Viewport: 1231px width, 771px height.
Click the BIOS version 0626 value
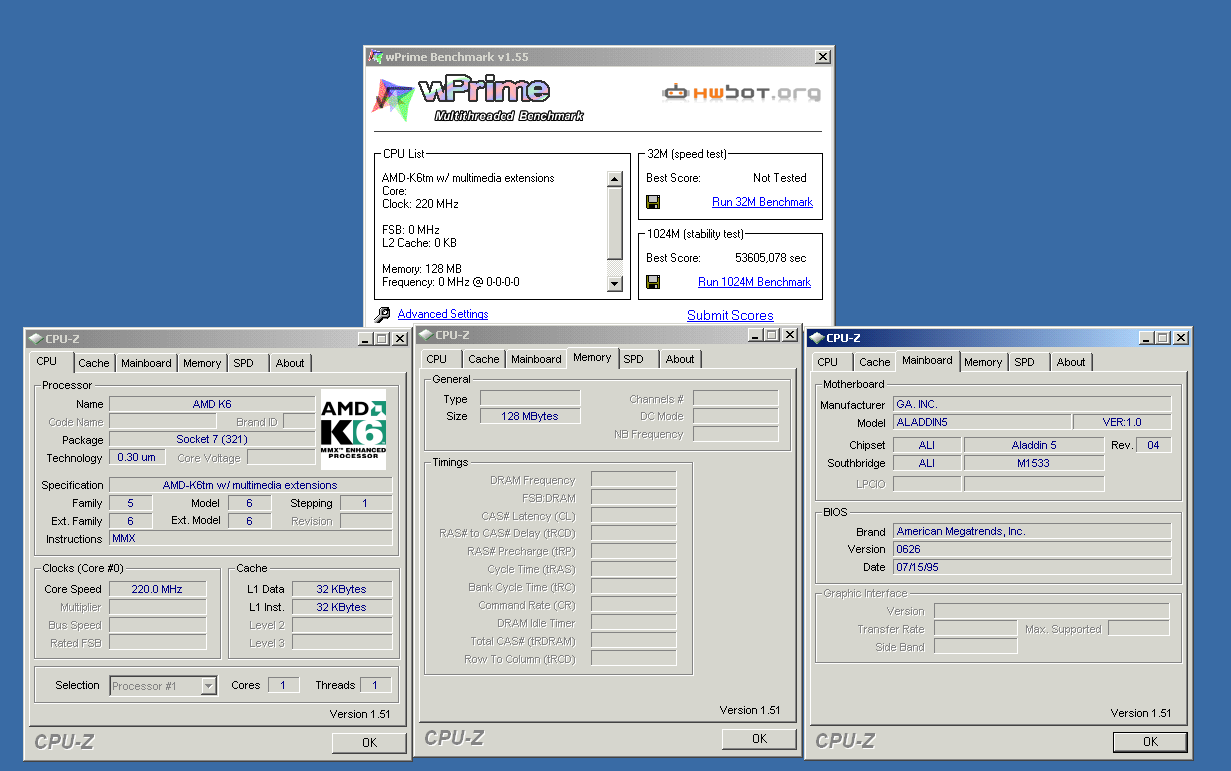click(1032, 549)
